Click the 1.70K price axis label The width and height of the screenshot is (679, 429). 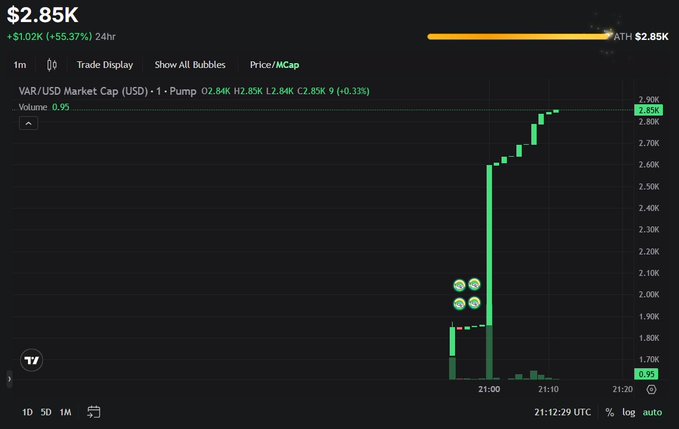coord(649,359)
